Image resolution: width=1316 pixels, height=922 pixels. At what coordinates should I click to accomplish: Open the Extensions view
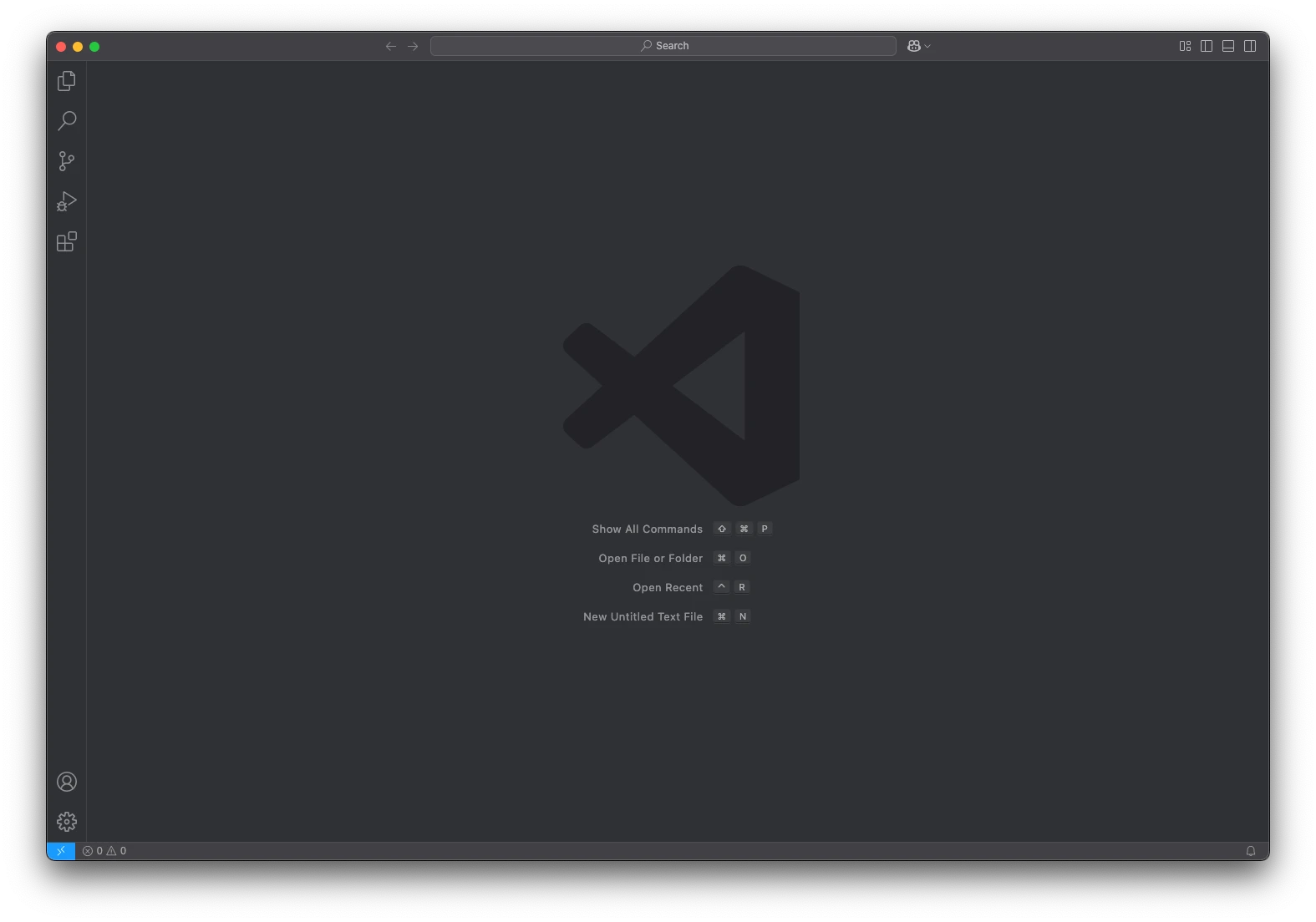tap(67, 242)
